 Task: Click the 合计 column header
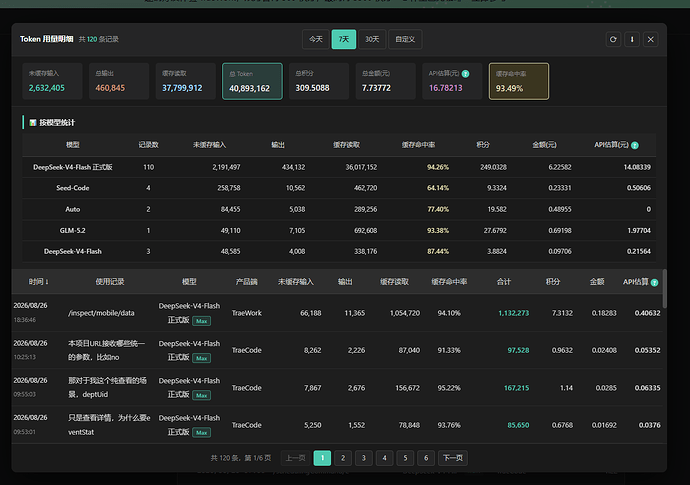504,282
